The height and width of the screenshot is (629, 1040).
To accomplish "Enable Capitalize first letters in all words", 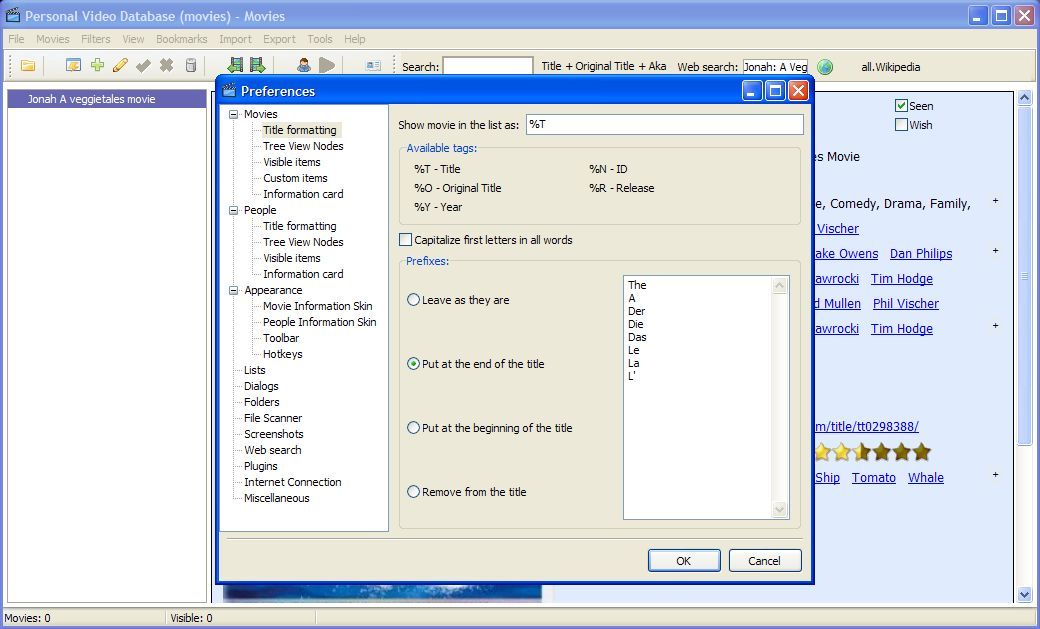I will coord(405,239).
